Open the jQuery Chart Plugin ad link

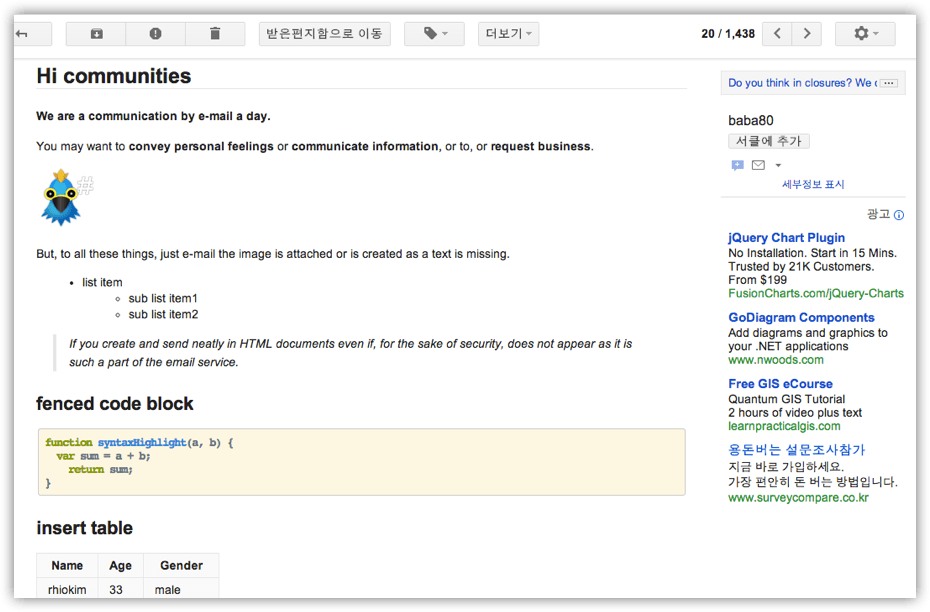(786, 238)
